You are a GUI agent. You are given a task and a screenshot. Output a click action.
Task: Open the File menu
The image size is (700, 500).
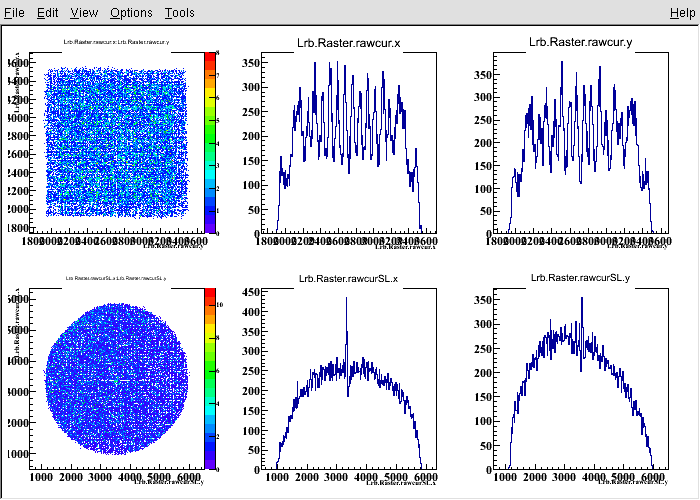(x=14, y=12)
